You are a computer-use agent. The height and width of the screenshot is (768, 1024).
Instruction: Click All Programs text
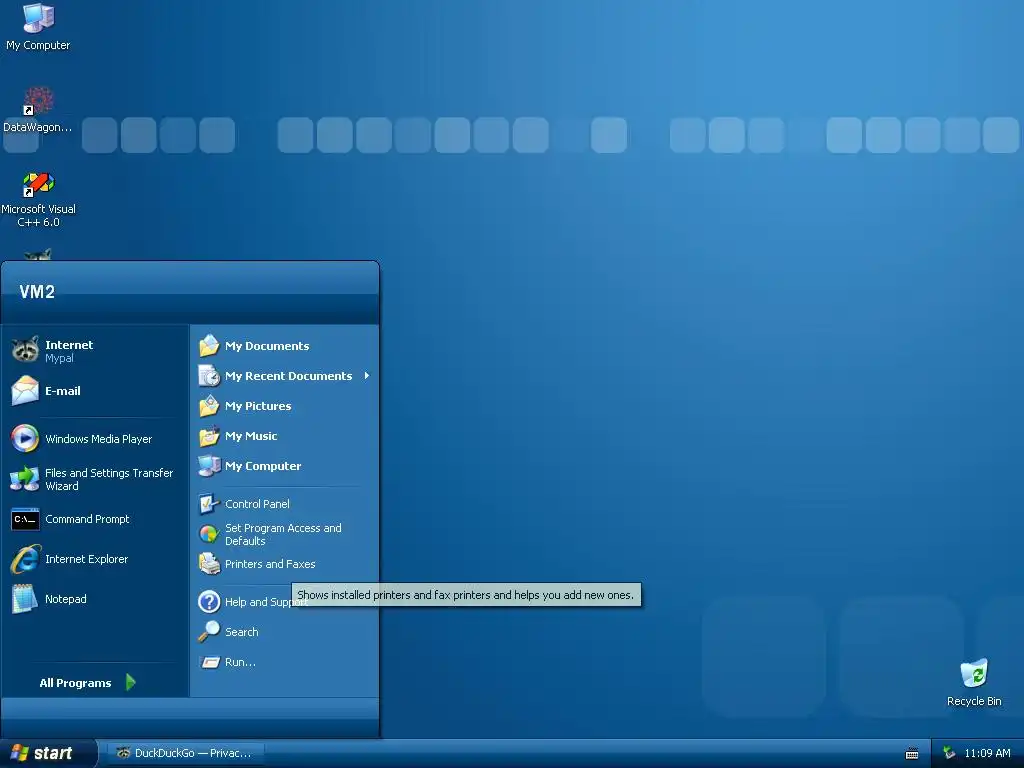pyautogui.click(x=75, y=682)
